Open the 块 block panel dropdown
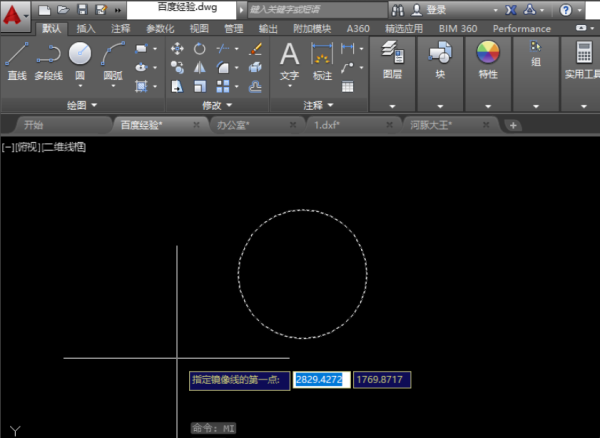The image size is (600, 438). click(440, 106)
